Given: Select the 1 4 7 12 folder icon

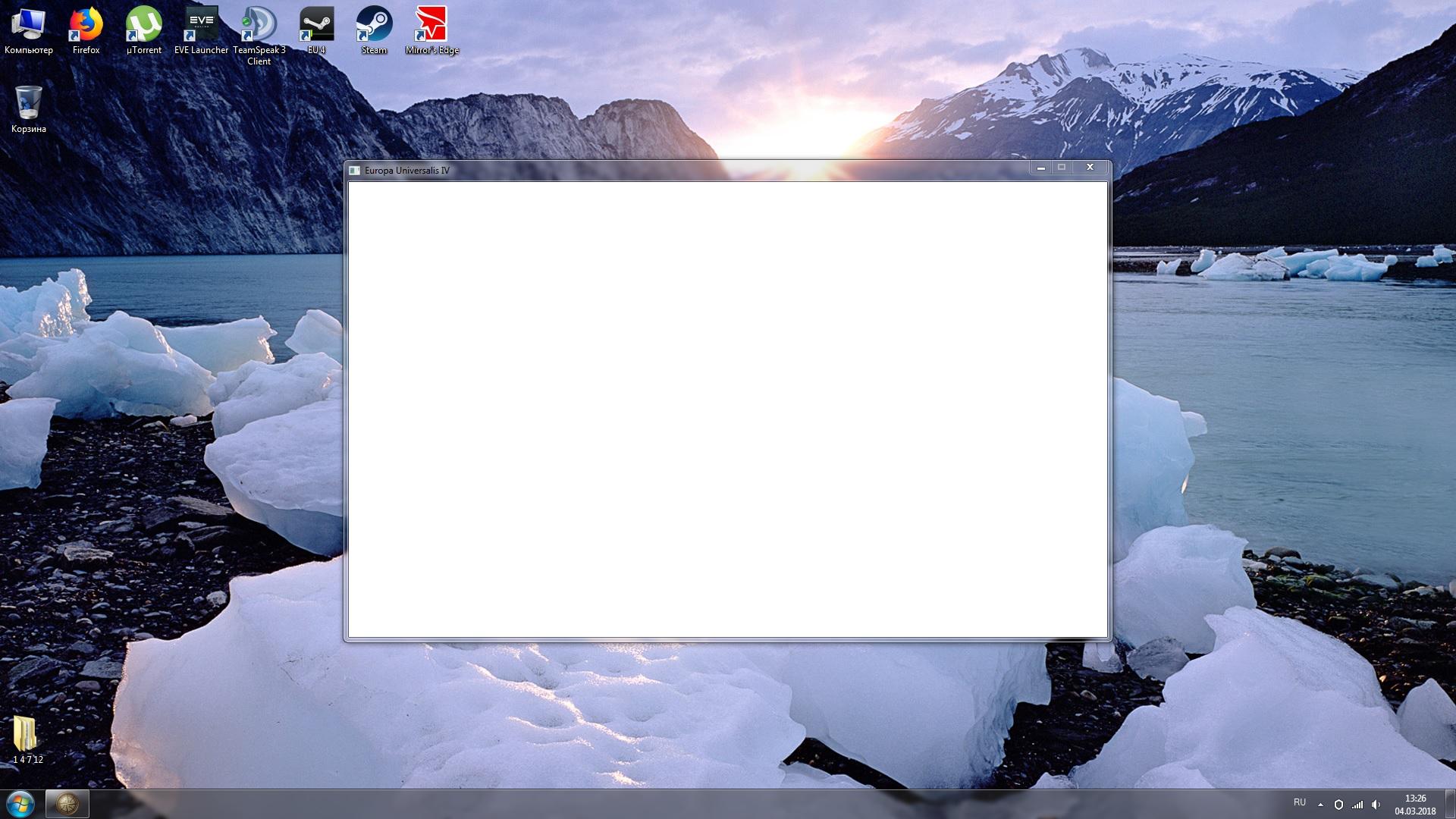Looking at the screenshot, I should click(27, 739).
